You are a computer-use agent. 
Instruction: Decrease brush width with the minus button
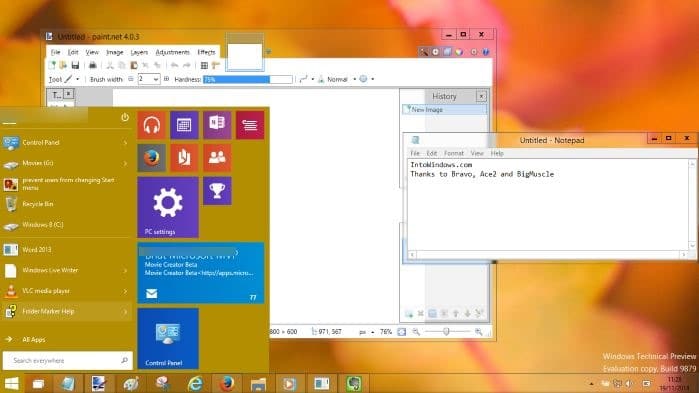pyautogui.click(x=131, y=79)
